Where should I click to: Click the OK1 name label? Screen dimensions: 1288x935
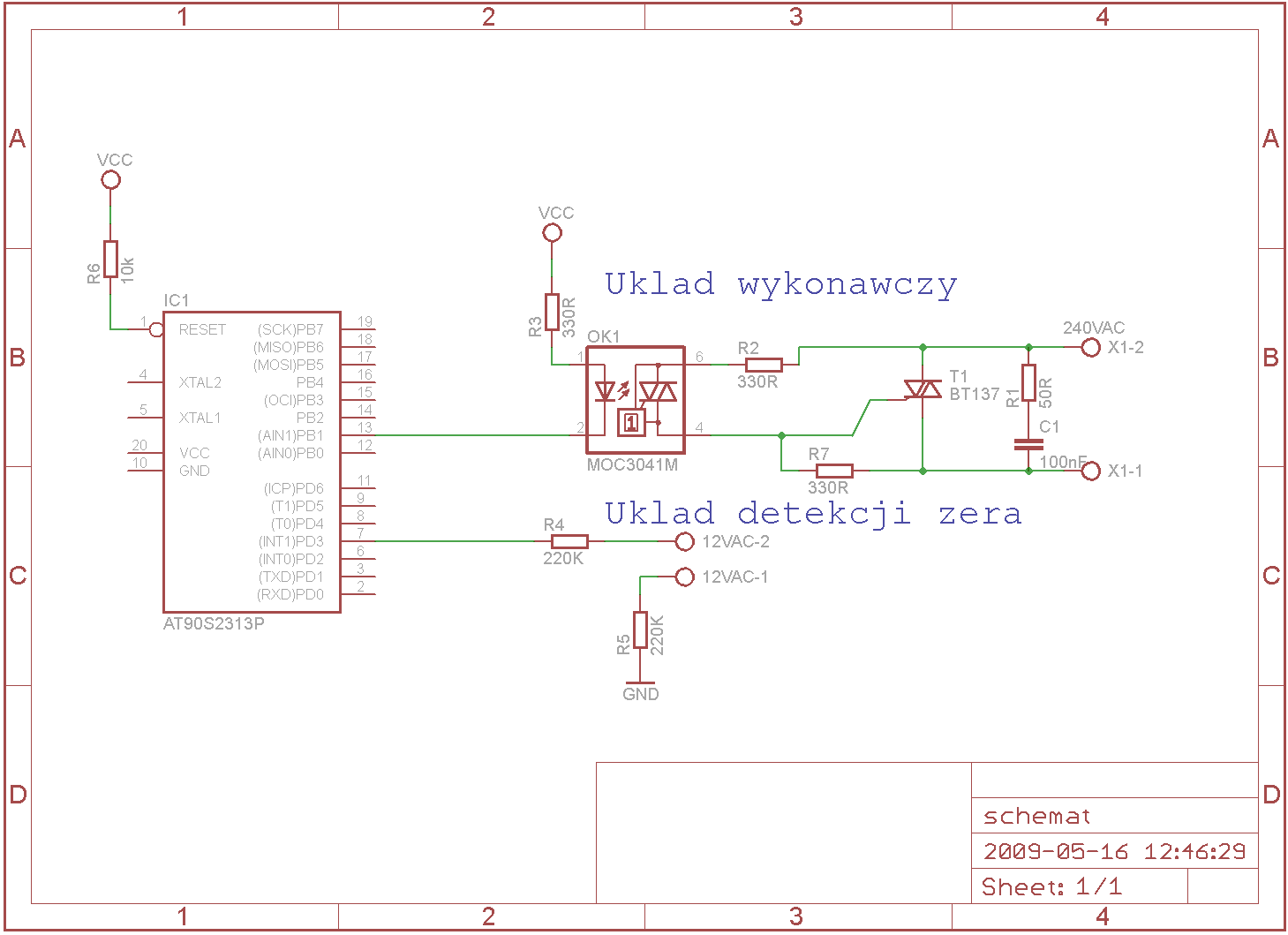pos(604,336)
